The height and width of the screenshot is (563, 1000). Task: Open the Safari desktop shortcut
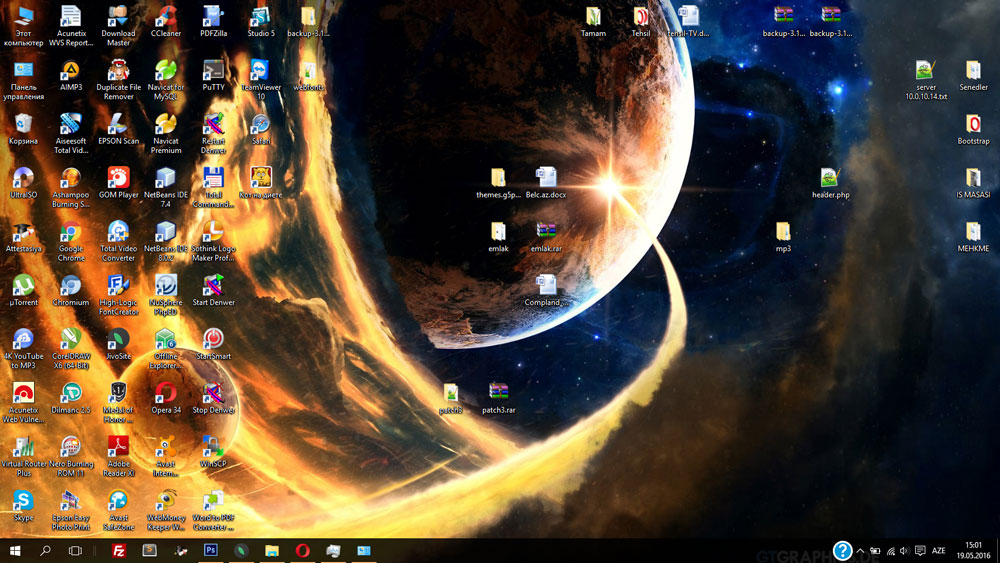tap(261, 129)
